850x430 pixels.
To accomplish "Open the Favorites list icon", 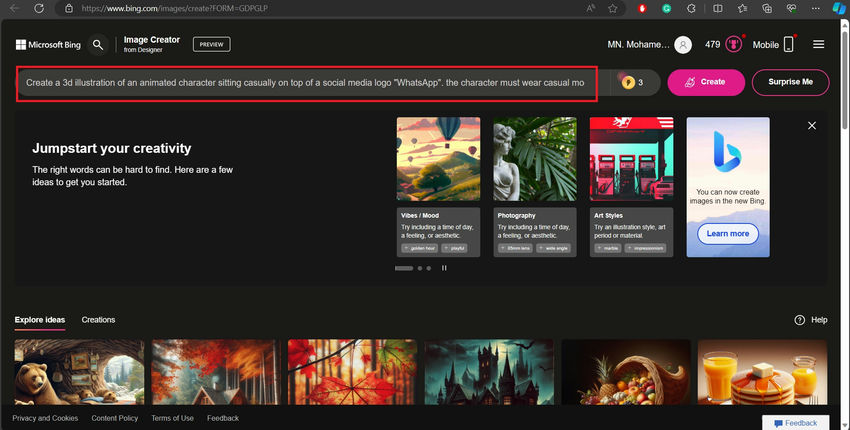I will 742,8.
